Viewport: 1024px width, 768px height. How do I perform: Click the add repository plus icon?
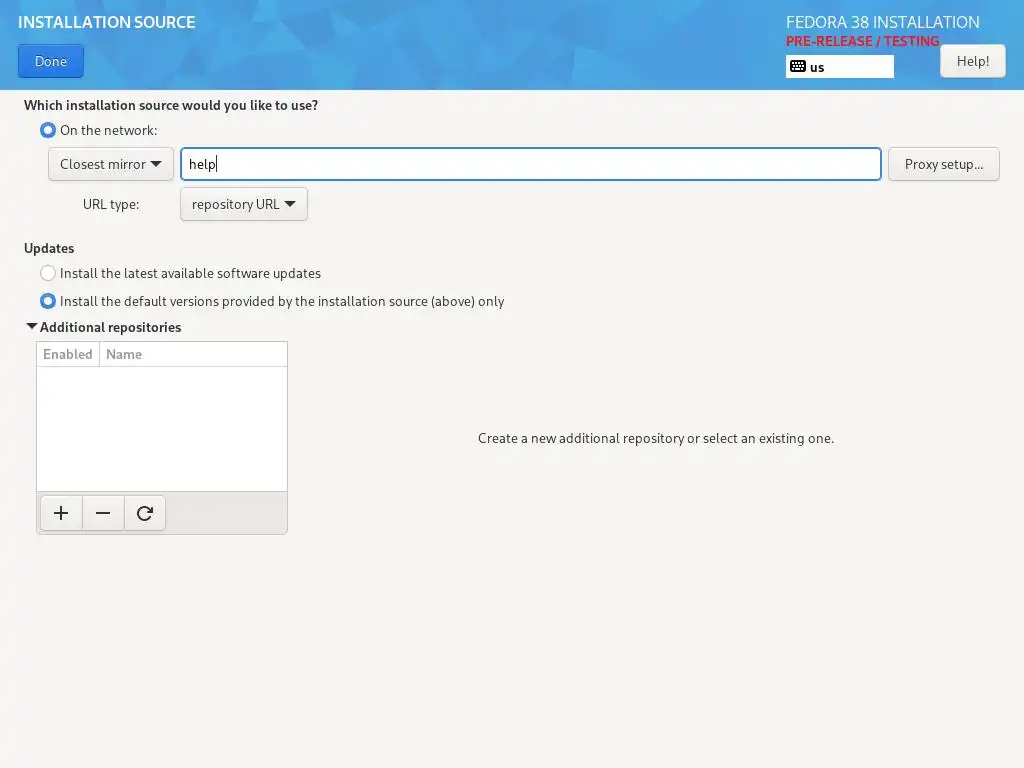[61, 513]
